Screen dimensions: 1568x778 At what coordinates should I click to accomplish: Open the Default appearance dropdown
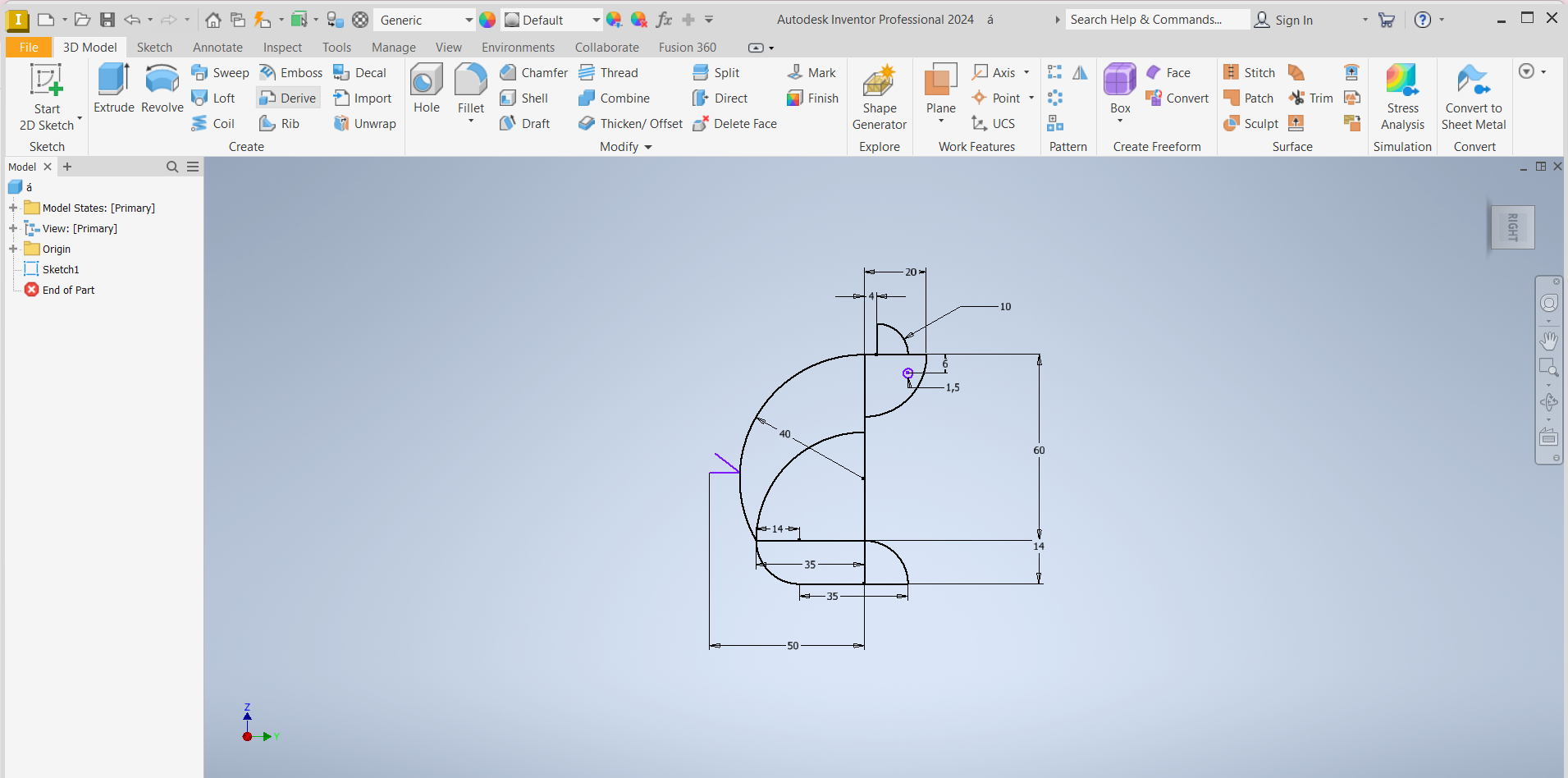pos(596,20)
